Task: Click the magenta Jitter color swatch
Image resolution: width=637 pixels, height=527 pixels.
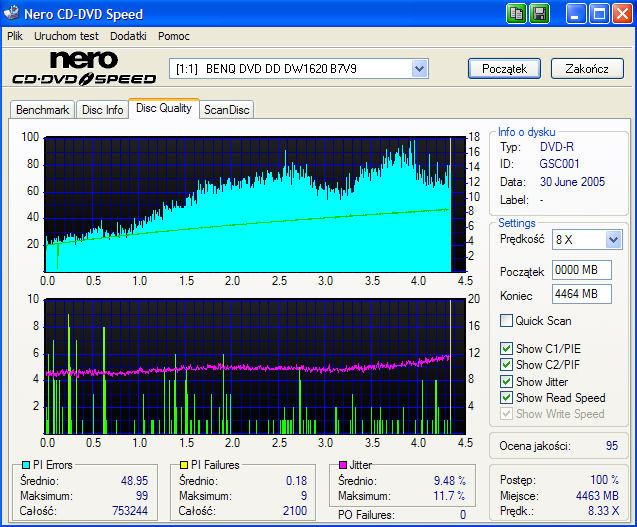Action: [x=343, y=465]
